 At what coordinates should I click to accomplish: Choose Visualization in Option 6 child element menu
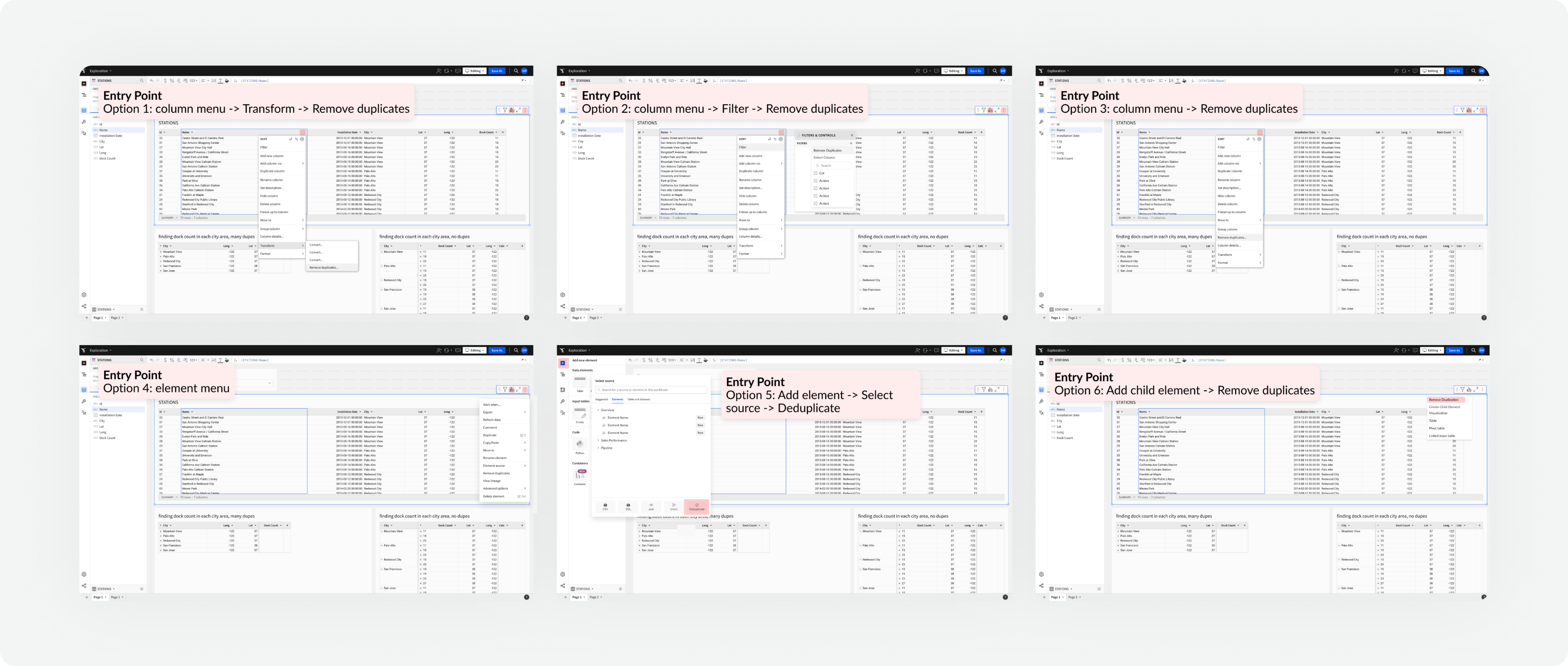(1438, 413)
